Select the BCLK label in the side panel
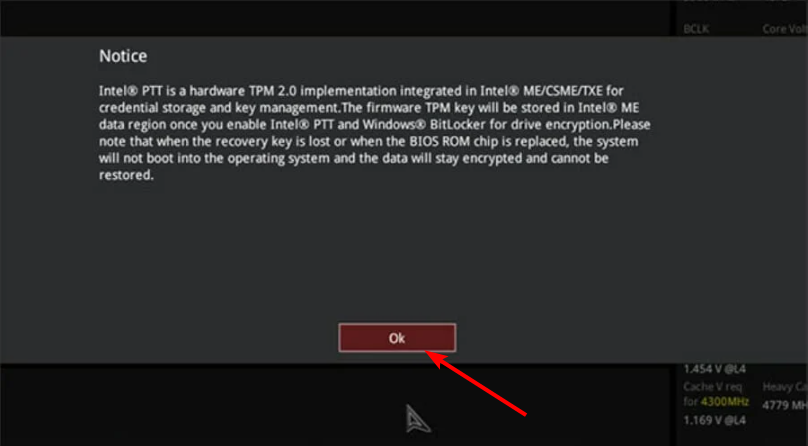 tap(696, 29)
